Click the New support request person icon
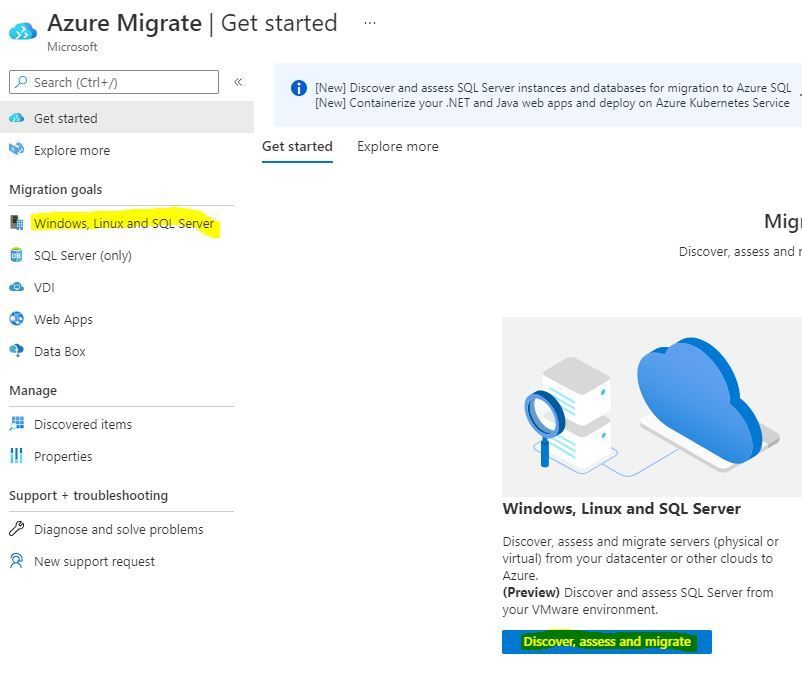 coord(16,561)
